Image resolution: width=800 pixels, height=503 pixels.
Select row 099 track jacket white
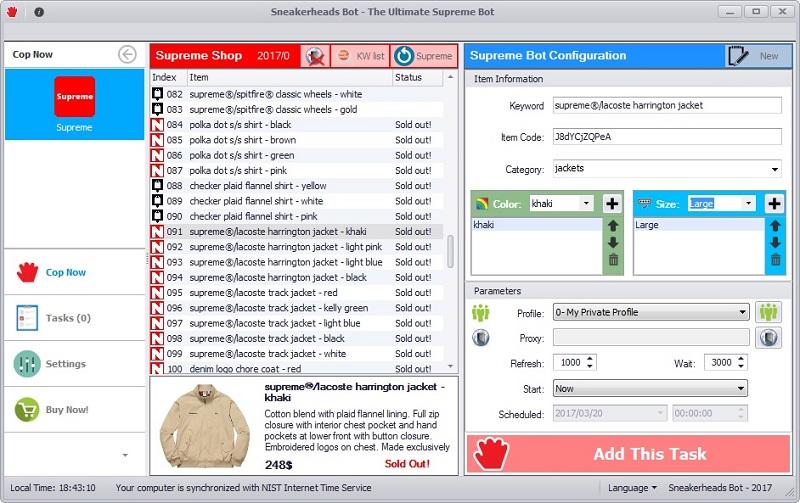pyautogui.click(x=297, y=354)
